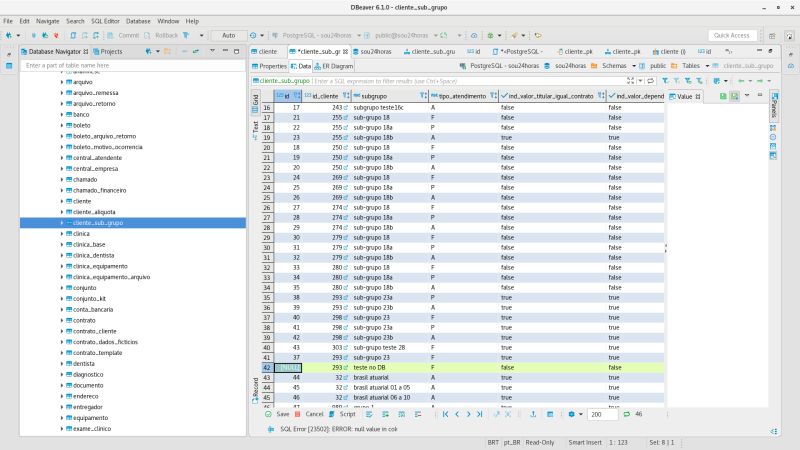Expand the clinica tree node
Viewport: 800px width, 450px height.
click(x=62, y=234)
